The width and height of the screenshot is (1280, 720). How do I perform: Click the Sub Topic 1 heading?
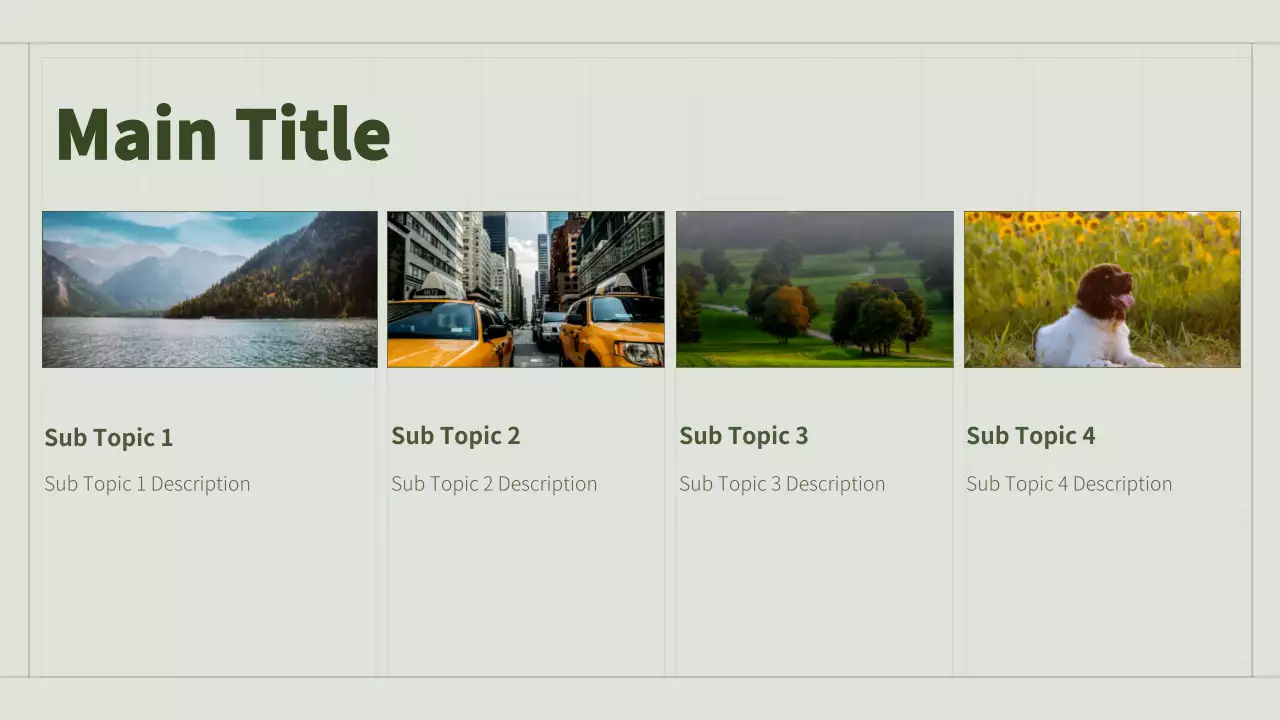click(109, 438)
